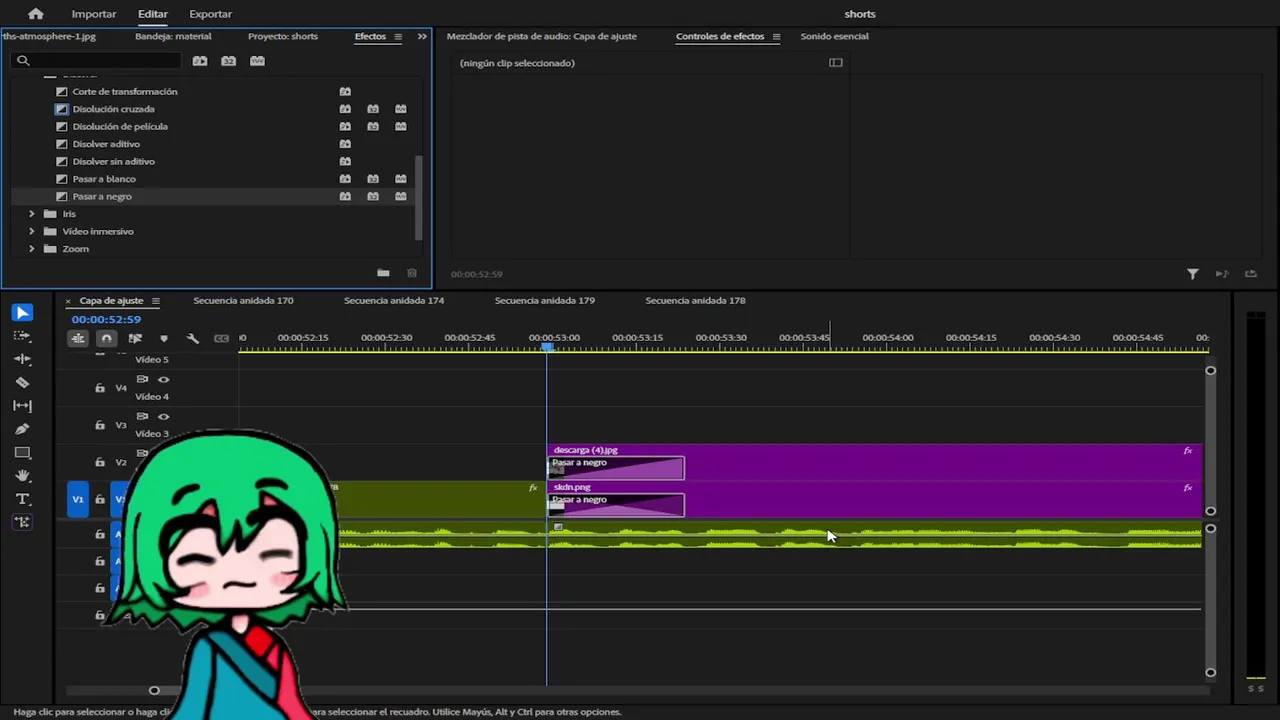Show hidden panels with double chevron
This screenshot has width=1280, height=720.
(422, 37)
